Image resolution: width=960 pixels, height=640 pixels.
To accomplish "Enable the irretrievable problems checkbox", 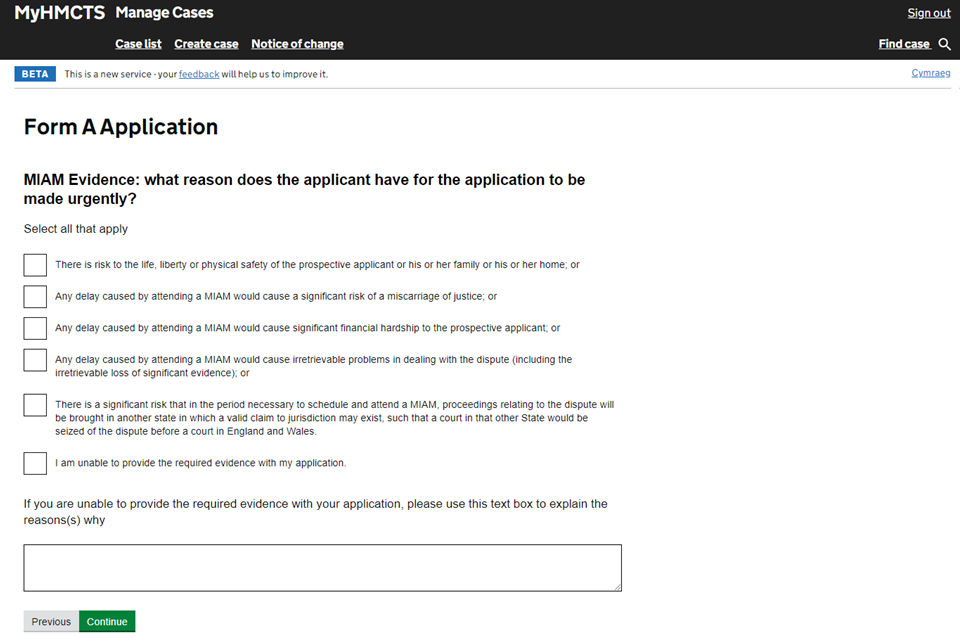I will pos(35,360).
